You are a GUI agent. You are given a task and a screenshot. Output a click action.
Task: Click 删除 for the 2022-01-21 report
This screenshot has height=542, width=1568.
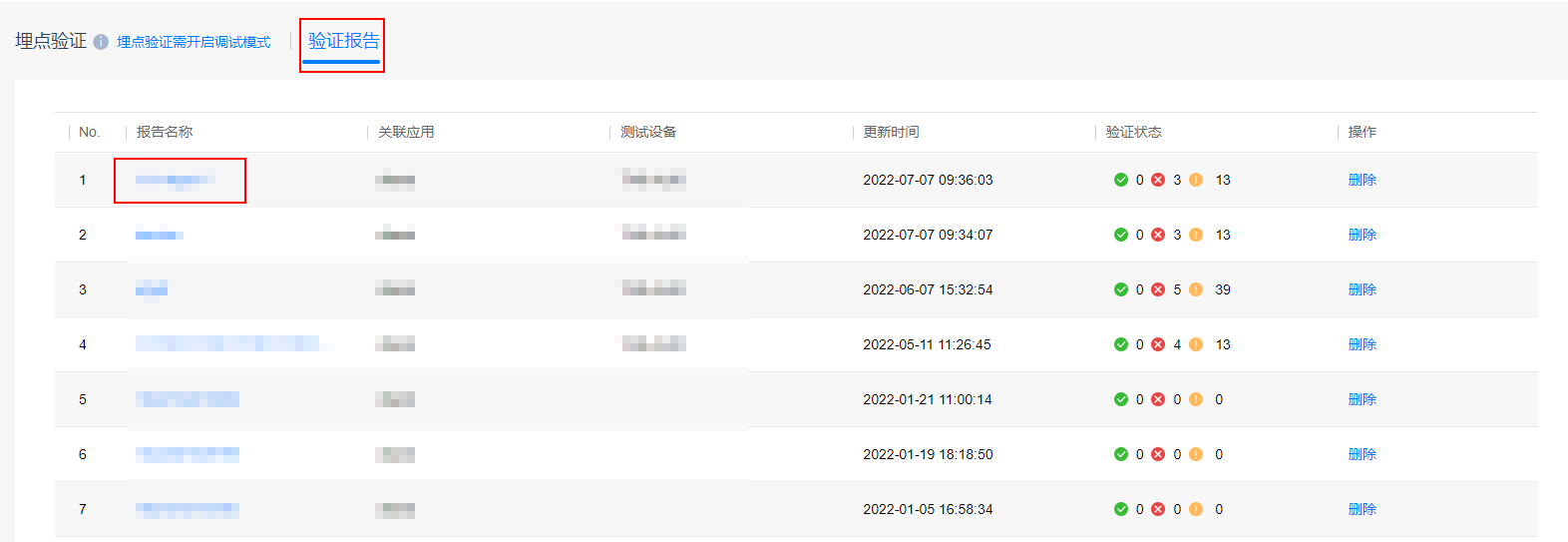pos(1362,399)
